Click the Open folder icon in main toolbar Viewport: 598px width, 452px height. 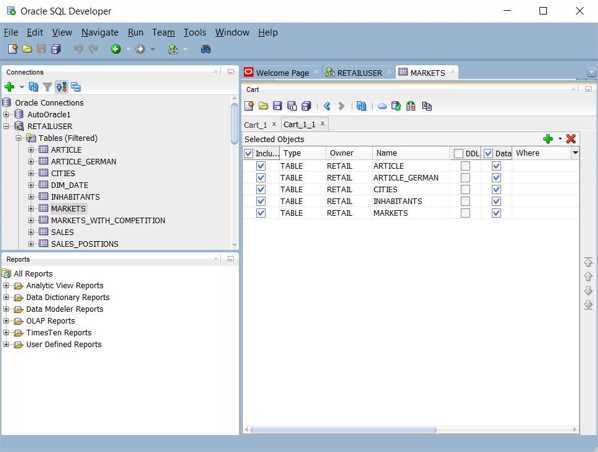pos(27,49)
